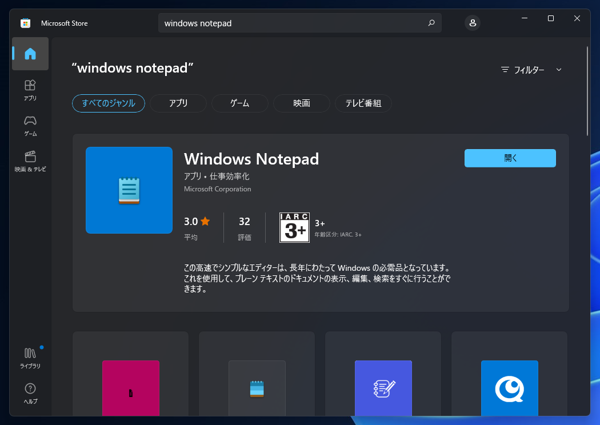Click the vertical scrollbar thumb
The image size is (600, 425).
click(x=587, y=91)
